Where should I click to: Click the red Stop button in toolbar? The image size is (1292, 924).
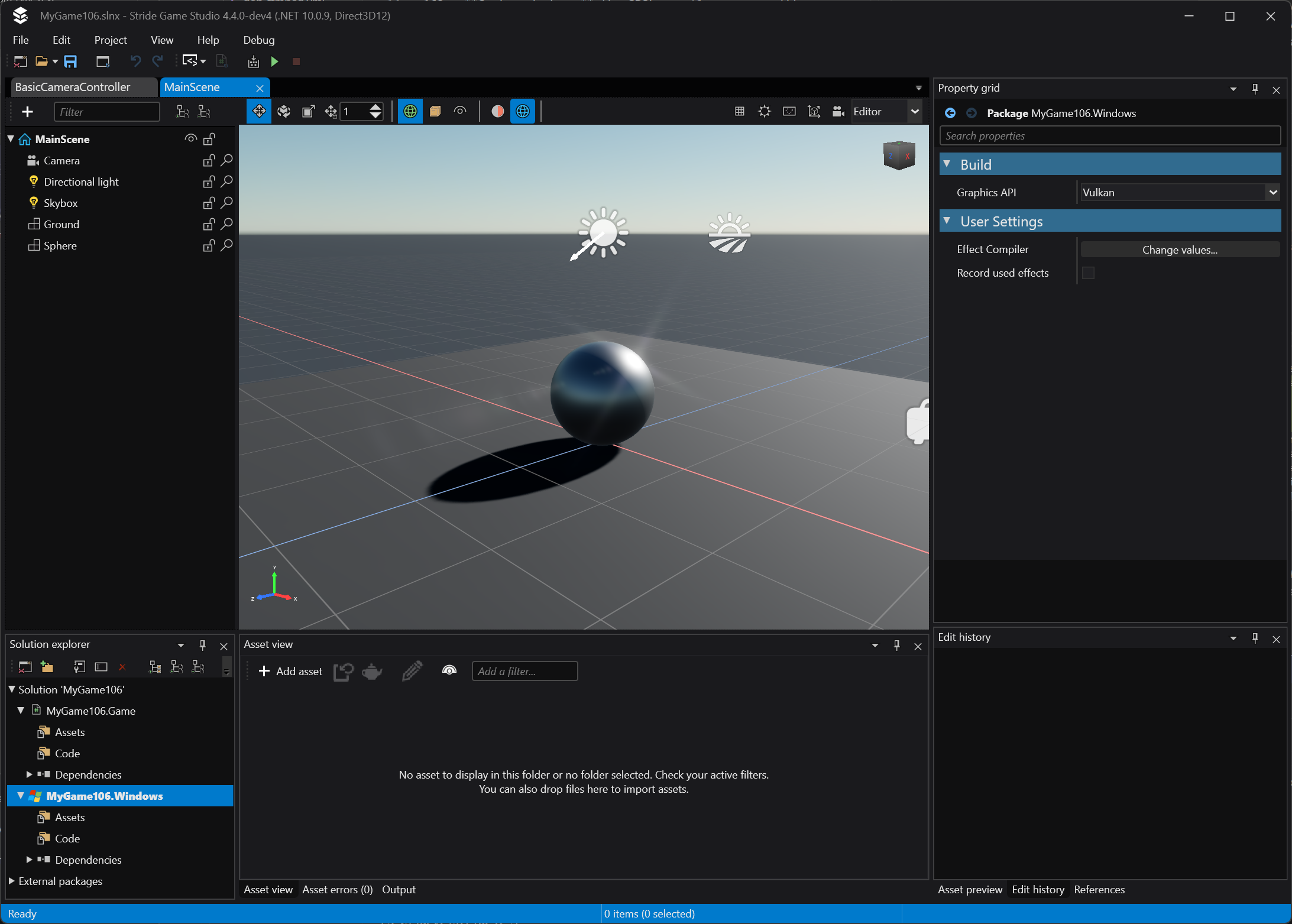pyautogui.click(x=296, y=61)
